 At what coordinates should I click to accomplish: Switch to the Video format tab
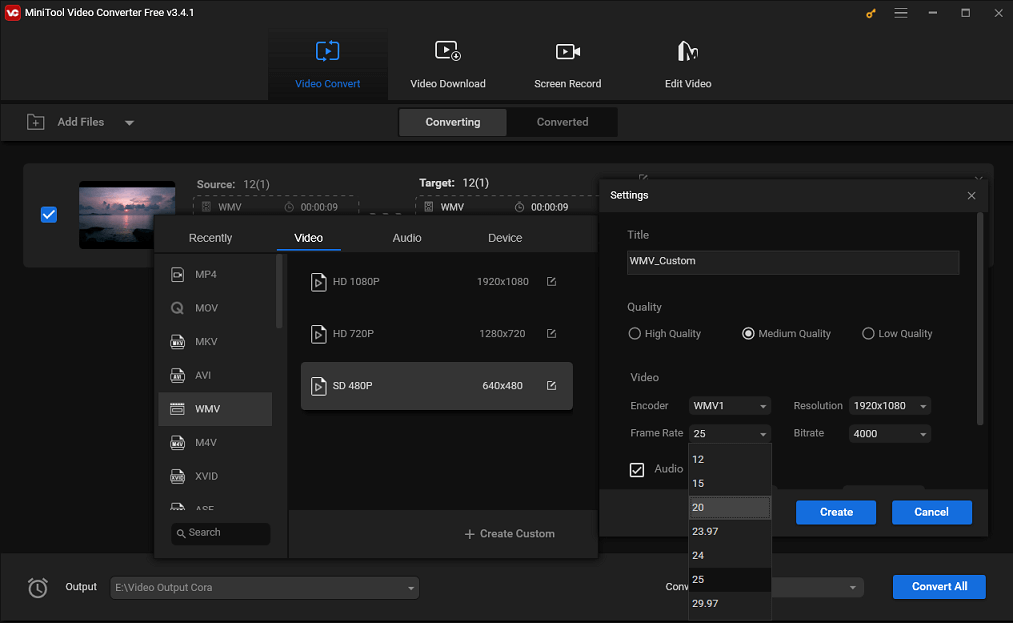click(x=309, y=238)
